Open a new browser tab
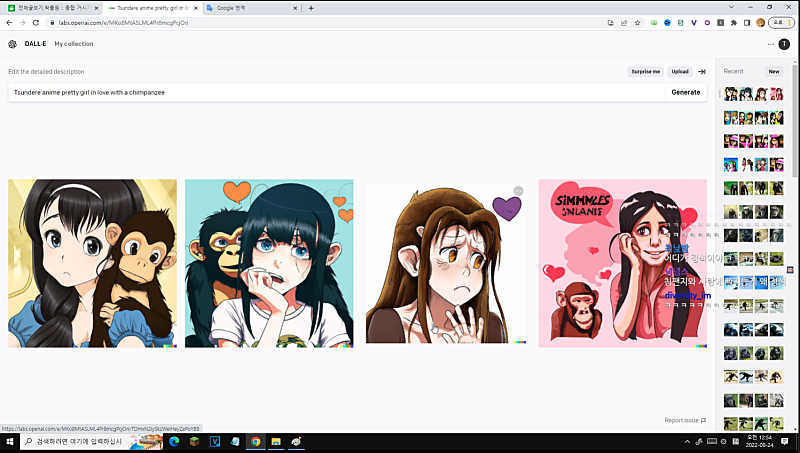The image size is (800, 453). point(311,8)
